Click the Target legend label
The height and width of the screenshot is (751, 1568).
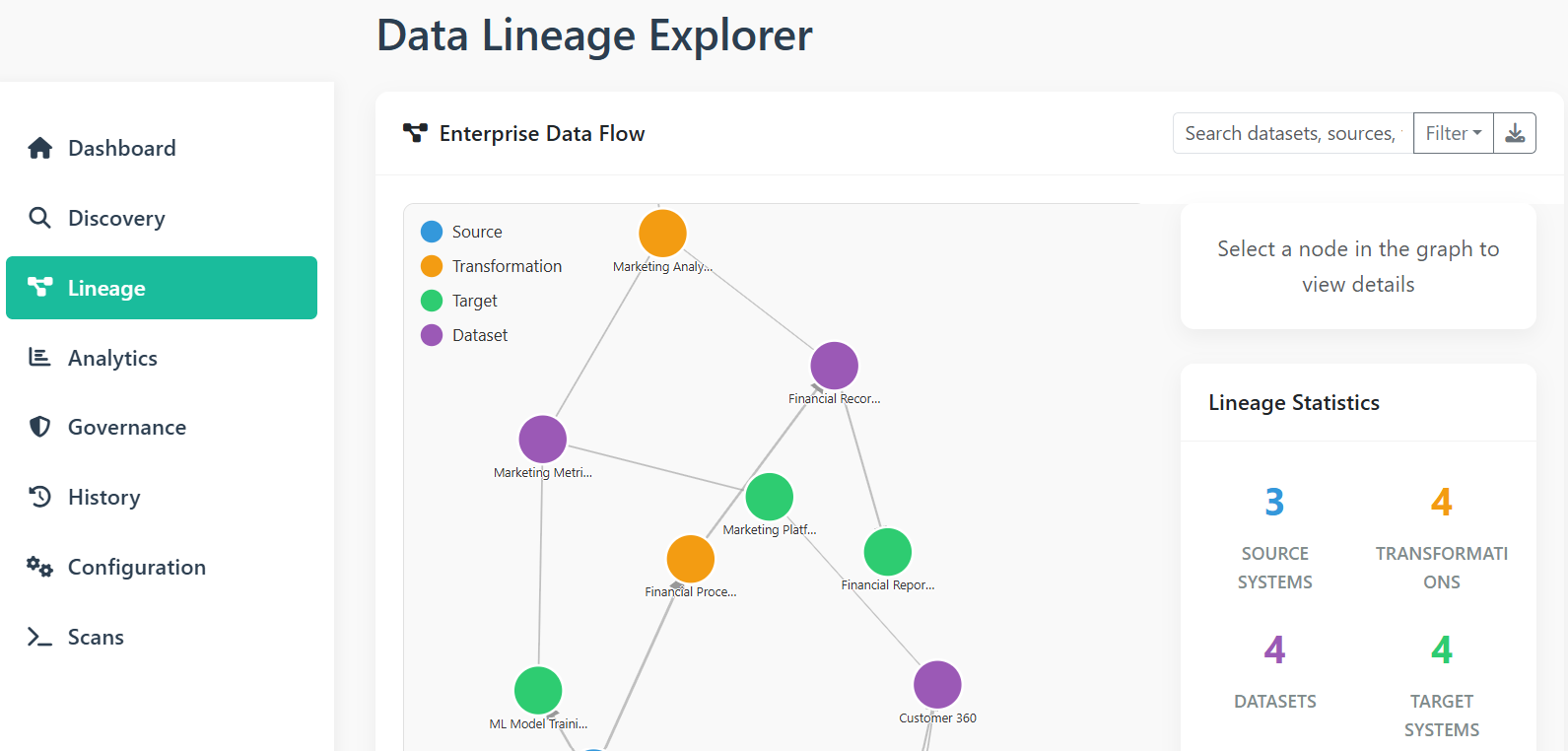[474, 301]
